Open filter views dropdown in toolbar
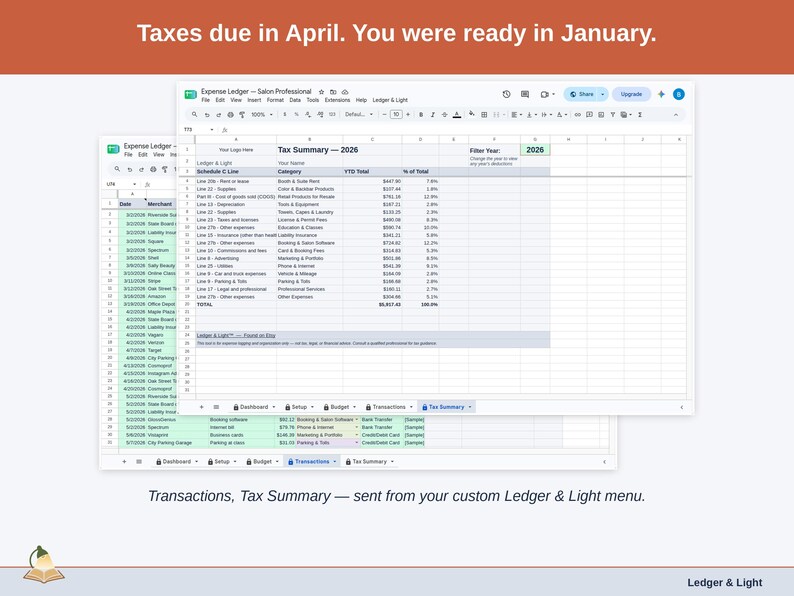Screen dimensions: 794x596 point(626,114)
